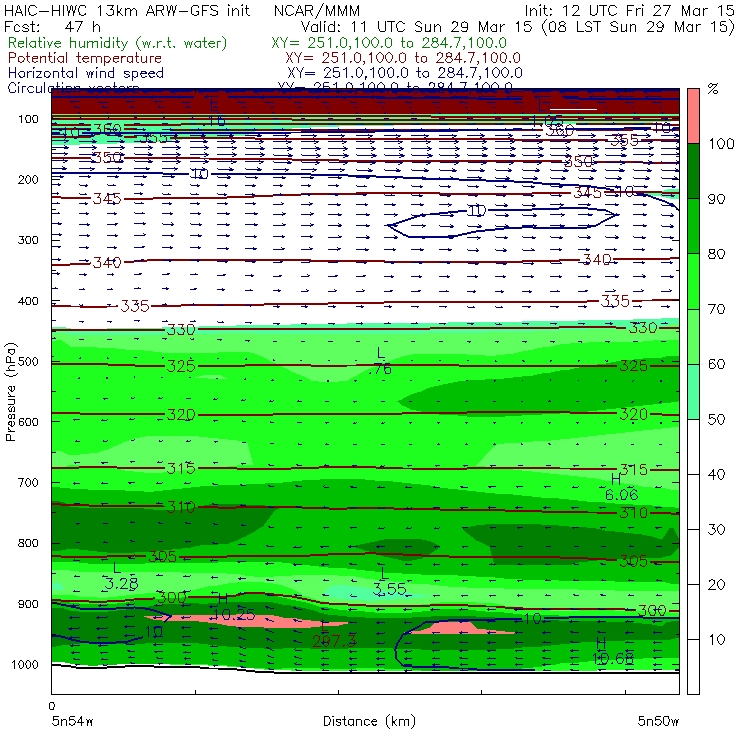Click the colorbar '50' label
This screenshot has width=740, height=740.
click(x=716, y=420)
